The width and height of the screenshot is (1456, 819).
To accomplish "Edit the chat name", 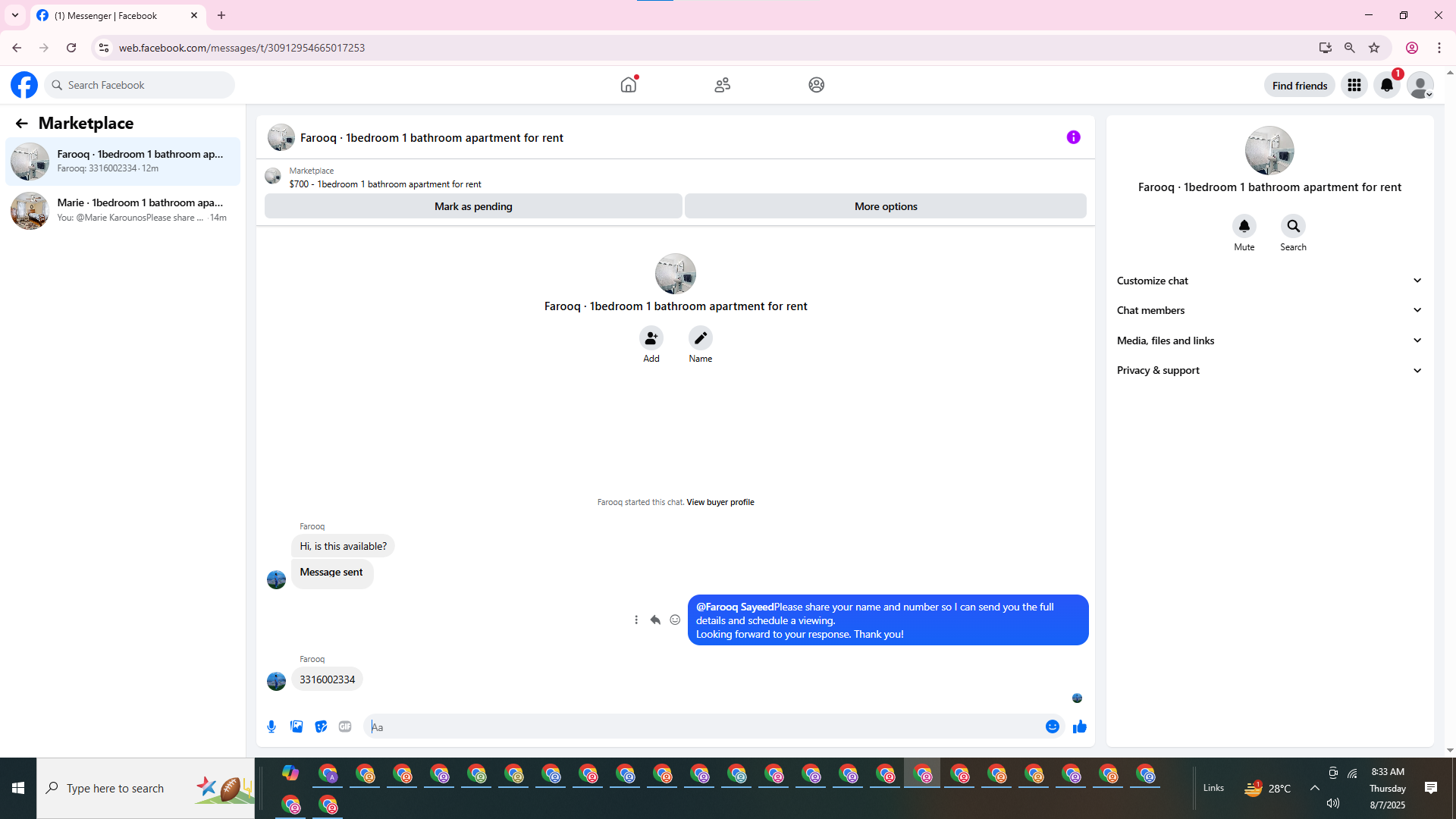I will pos(701,338).
